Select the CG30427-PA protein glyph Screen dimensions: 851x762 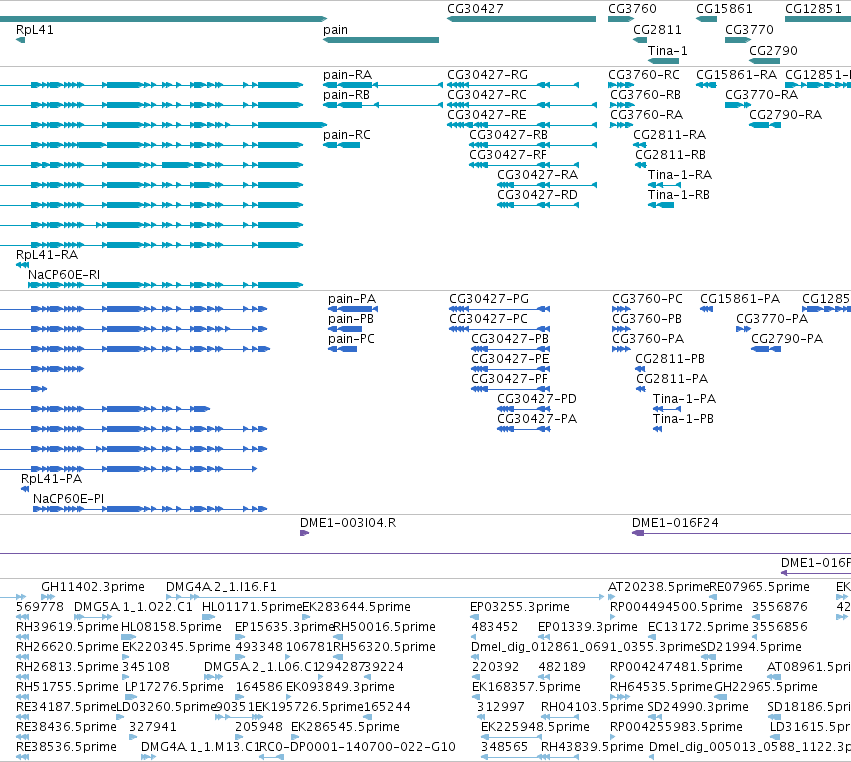click(524, 429)
